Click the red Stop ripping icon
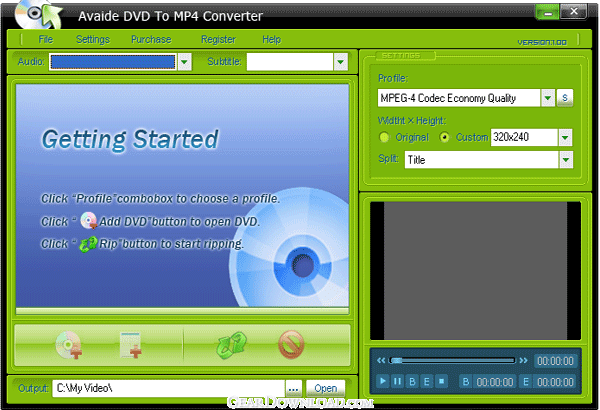Image resolution: width=600 pixels, height=410 pixels. pyautogui.click(x=291, y=345)
